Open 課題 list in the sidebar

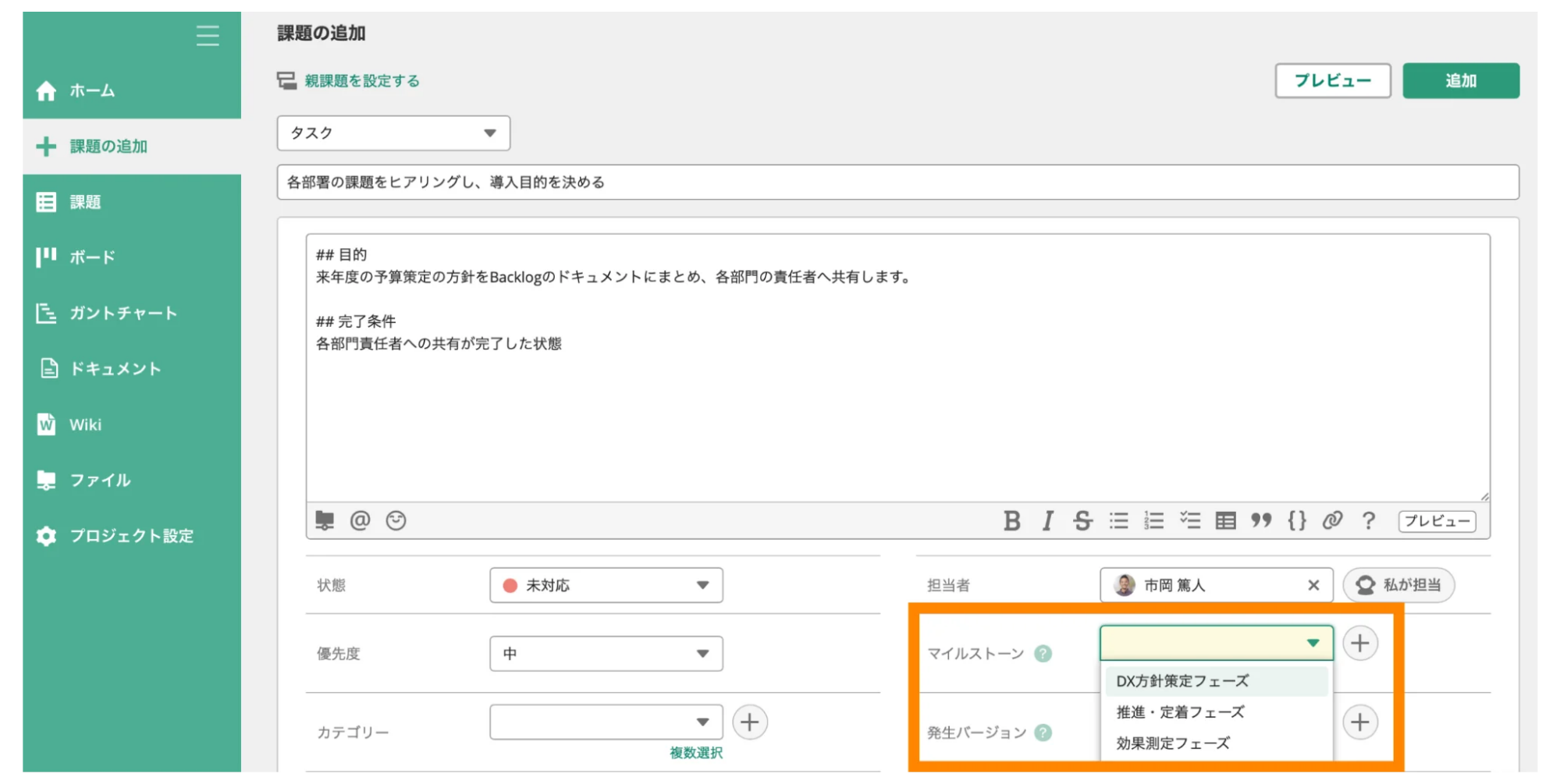tap(132, 202)
